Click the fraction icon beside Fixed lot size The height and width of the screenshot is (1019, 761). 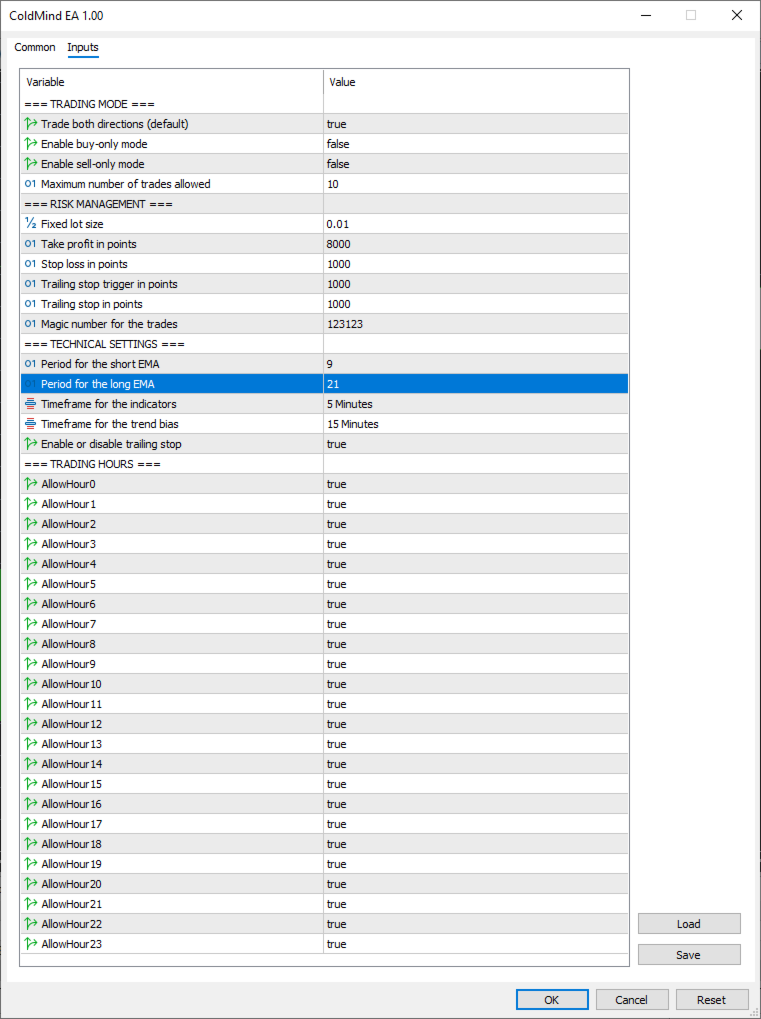(x=31, y=224)
